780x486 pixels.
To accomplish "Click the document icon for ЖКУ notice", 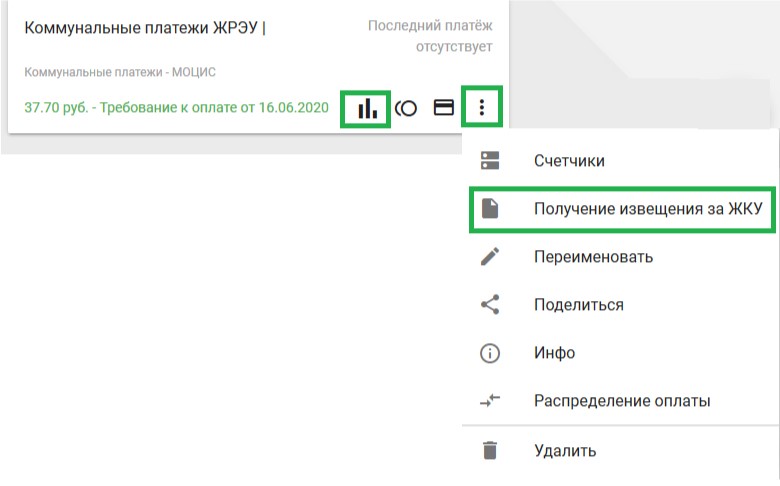I will coord(489,209).
